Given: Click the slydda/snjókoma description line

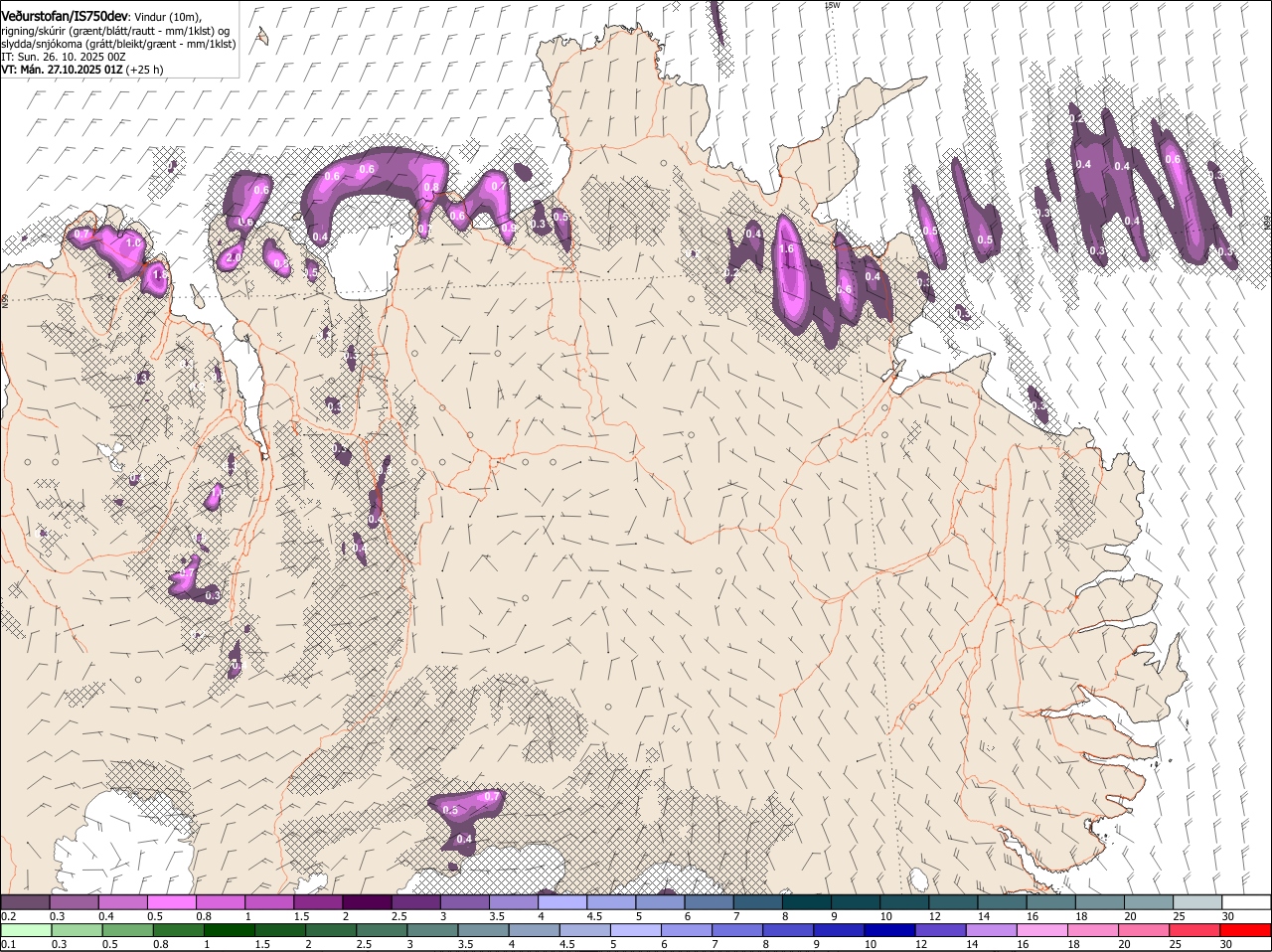Looking at the screenshot, I should 118,43.
